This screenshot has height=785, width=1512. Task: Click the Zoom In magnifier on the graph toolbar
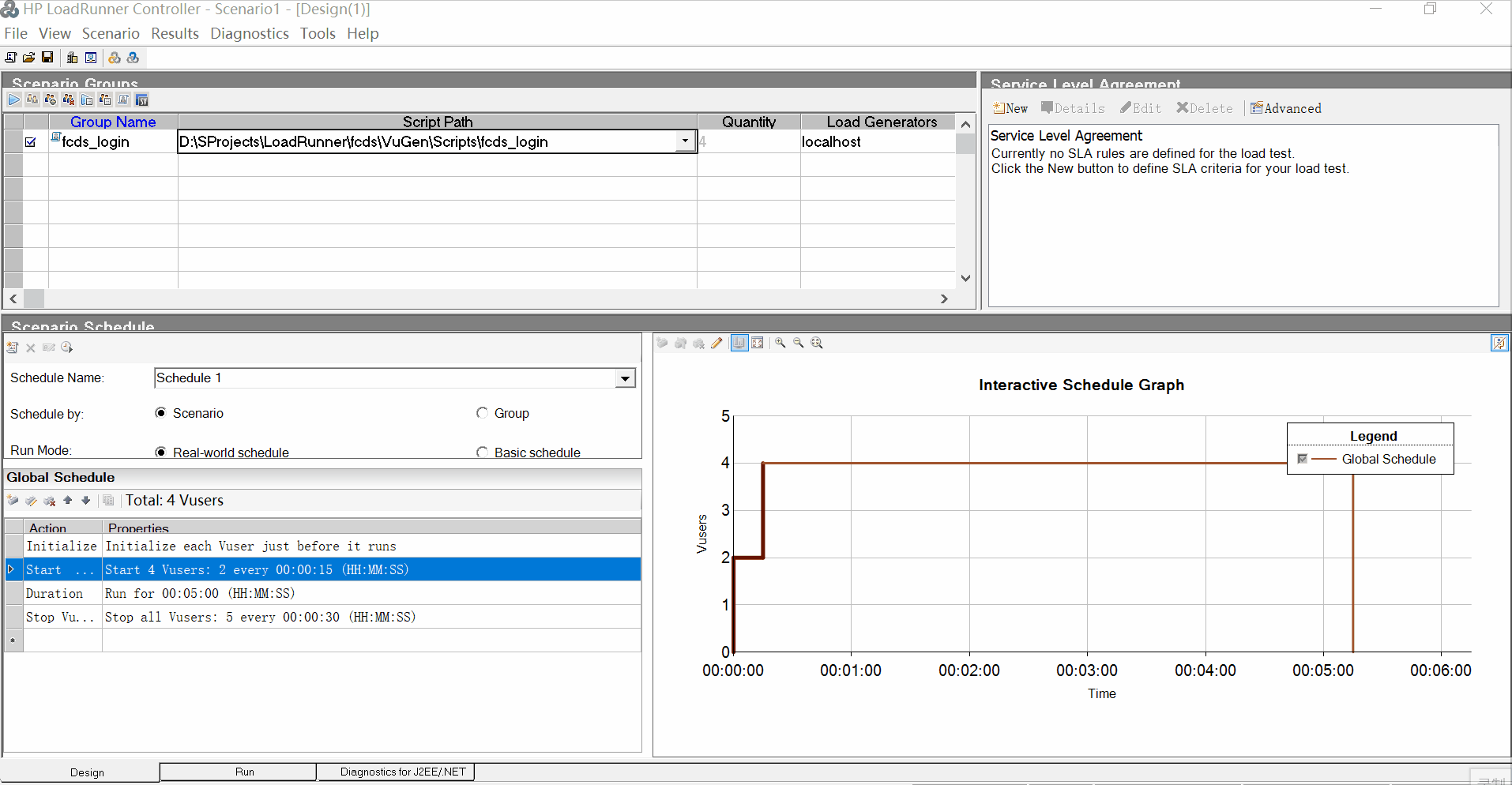(780, 343)
